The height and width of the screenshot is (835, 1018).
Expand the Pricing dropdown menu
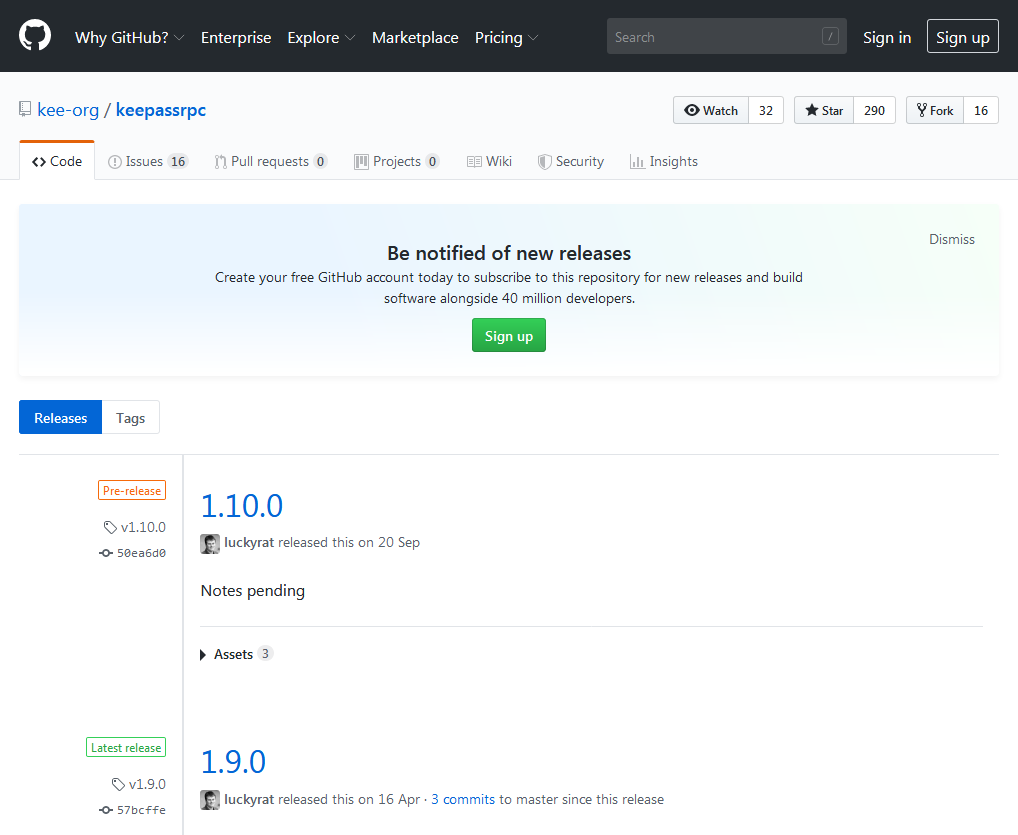(x=506, y=38)
